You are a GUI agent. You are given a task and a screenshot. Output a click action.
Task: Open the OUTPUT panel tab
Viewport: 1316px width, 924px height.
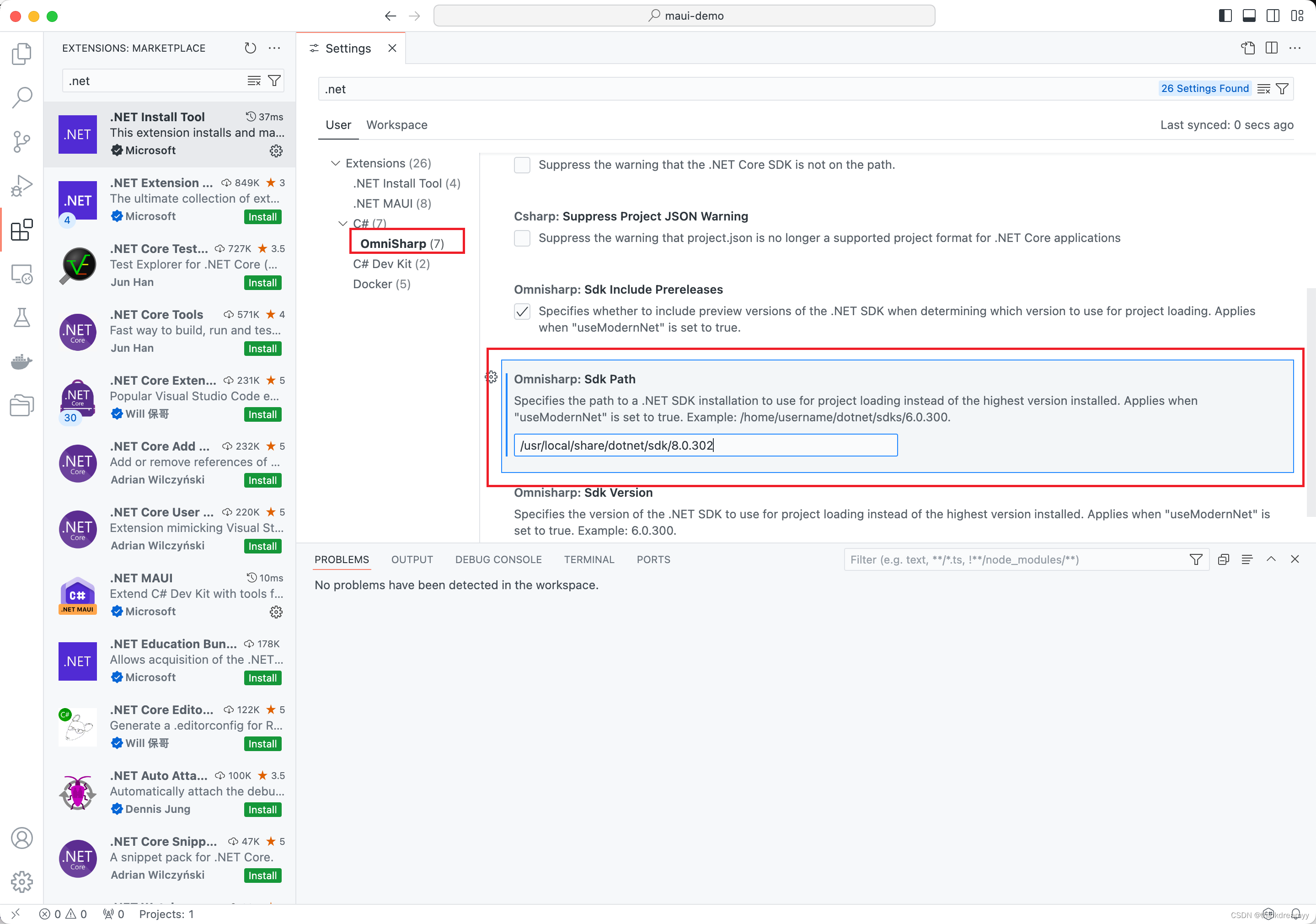[412, 560]
